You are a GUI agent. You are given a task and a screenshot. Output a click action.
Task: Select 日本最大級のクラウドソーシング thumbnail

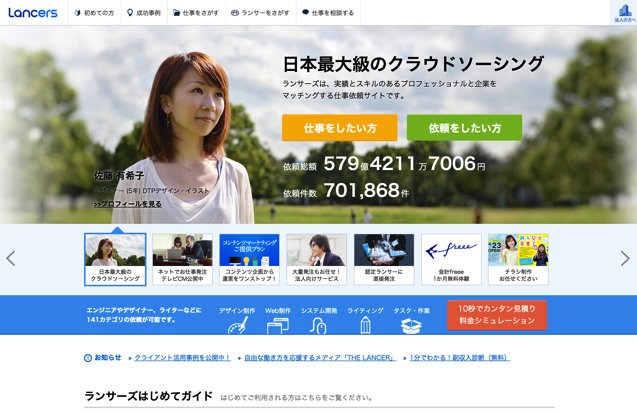pos(115,260)
